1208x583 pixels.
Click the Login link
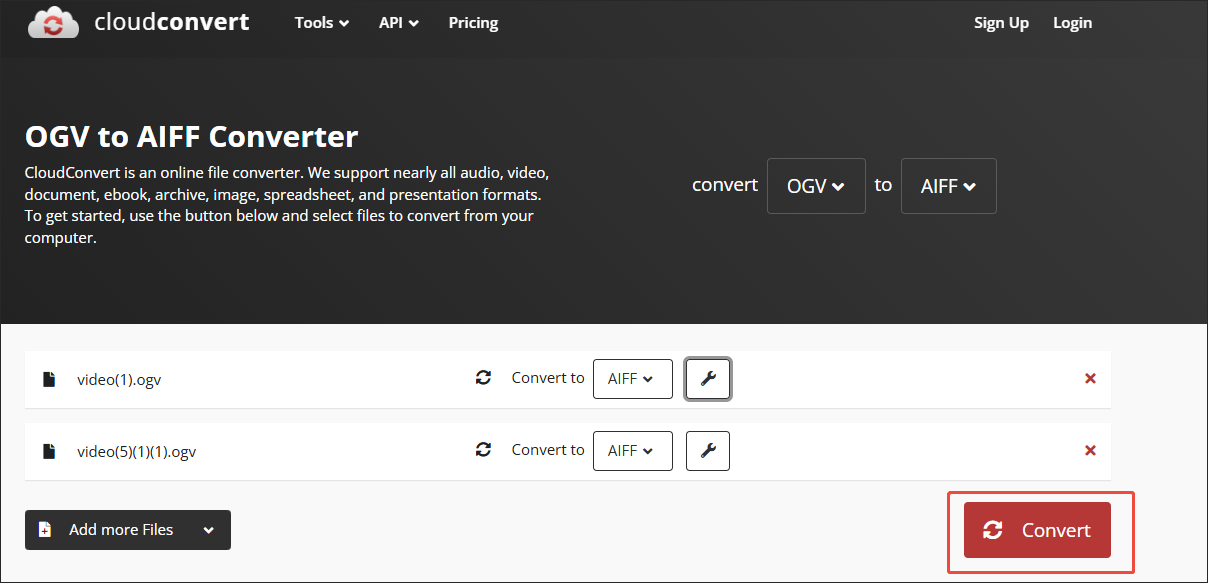coord(1072,23)
